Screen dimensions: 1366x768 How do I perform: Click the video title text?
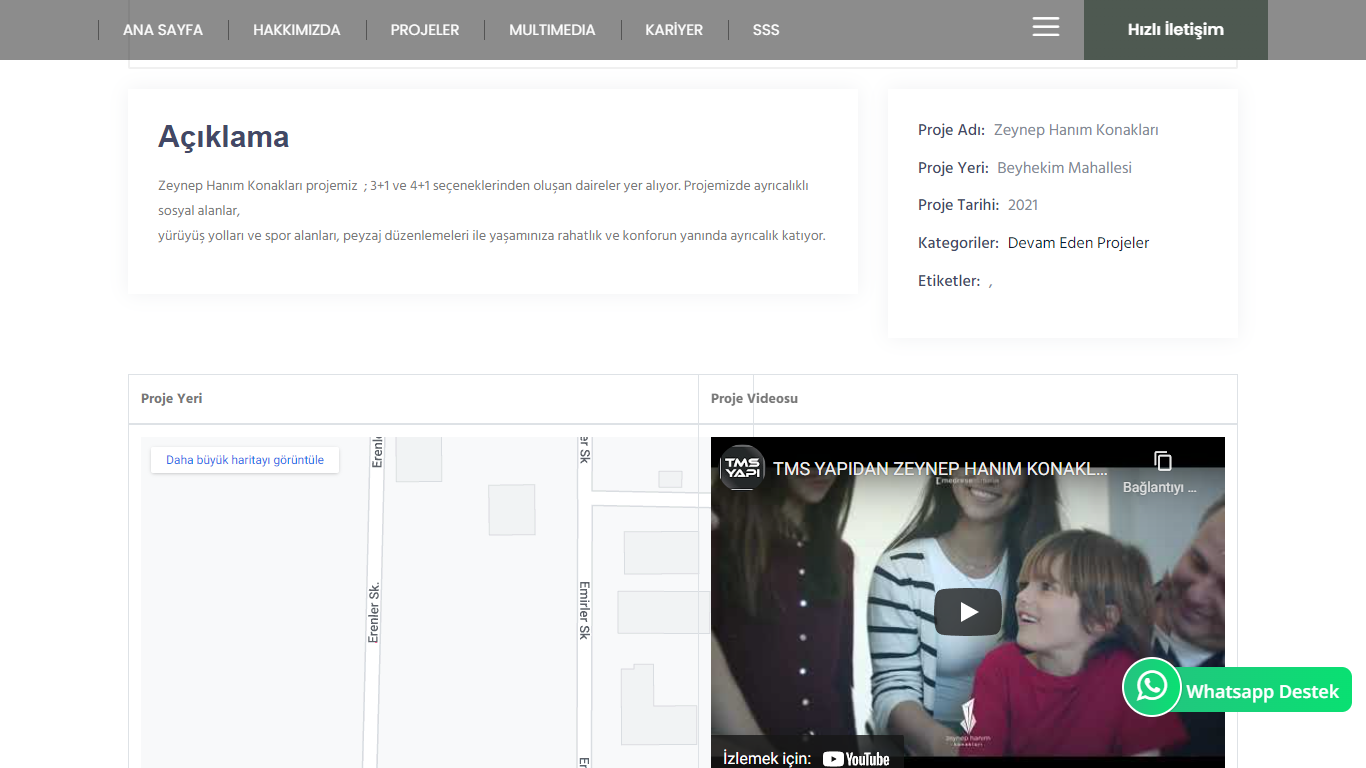[940, 469]
